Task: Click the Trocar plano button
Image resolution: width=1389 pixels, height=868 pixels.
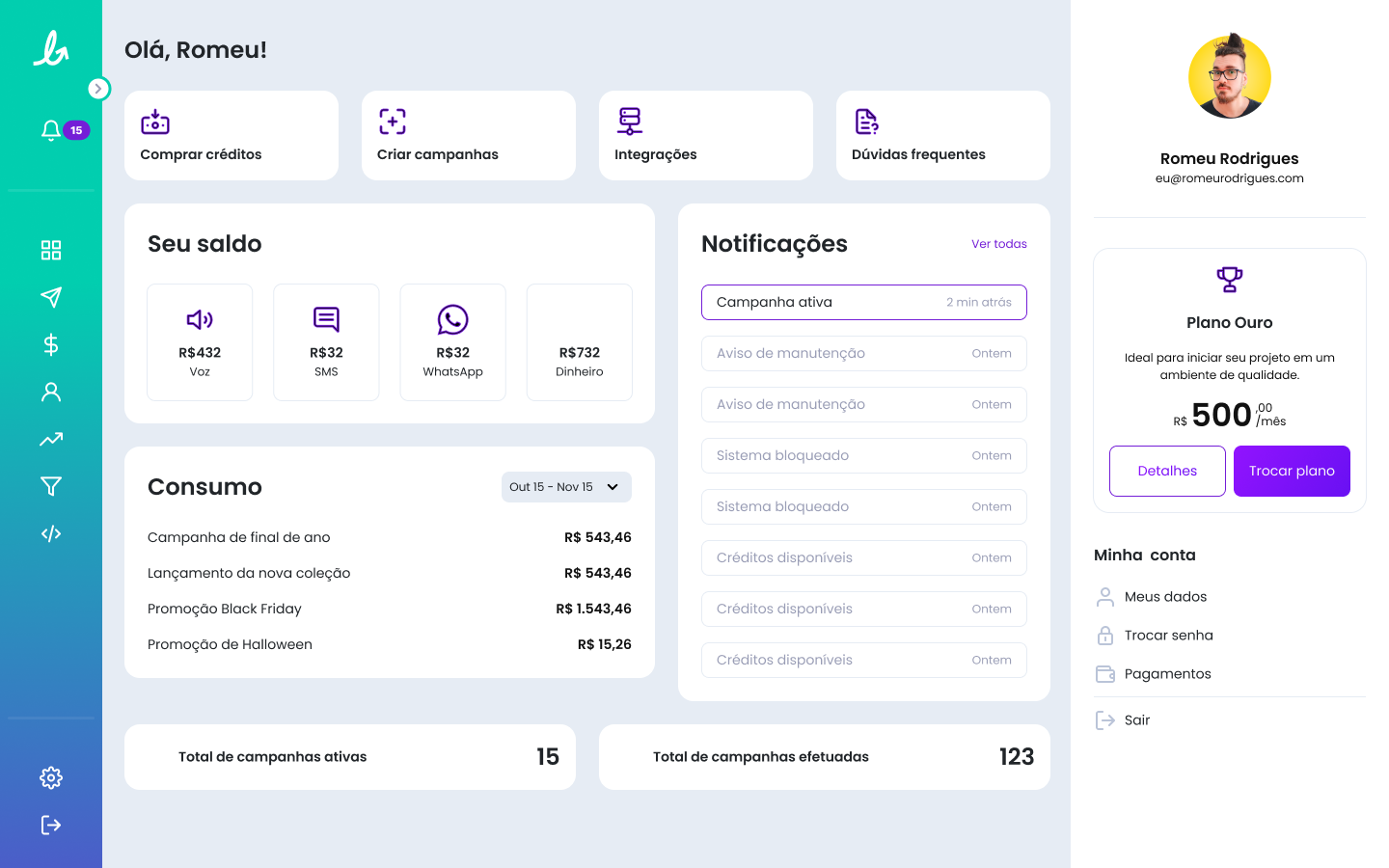Action: click(1292, 471)
